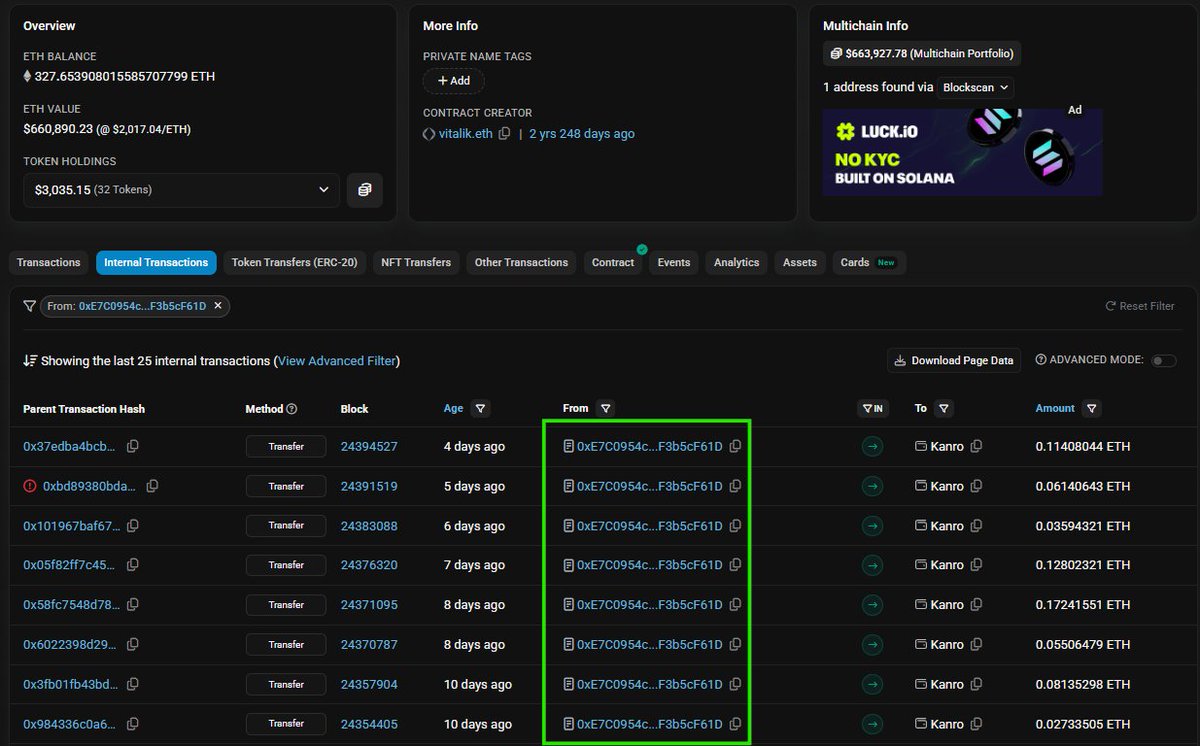
Task: Filter the Amount column
Action: point(1092,409)
